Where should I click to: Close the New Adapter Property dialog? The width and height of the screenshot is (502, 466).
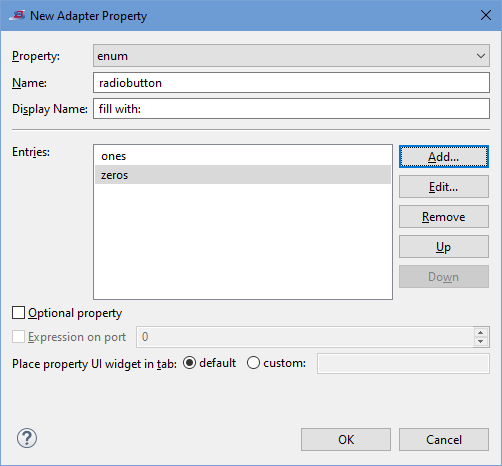(486, 15)
